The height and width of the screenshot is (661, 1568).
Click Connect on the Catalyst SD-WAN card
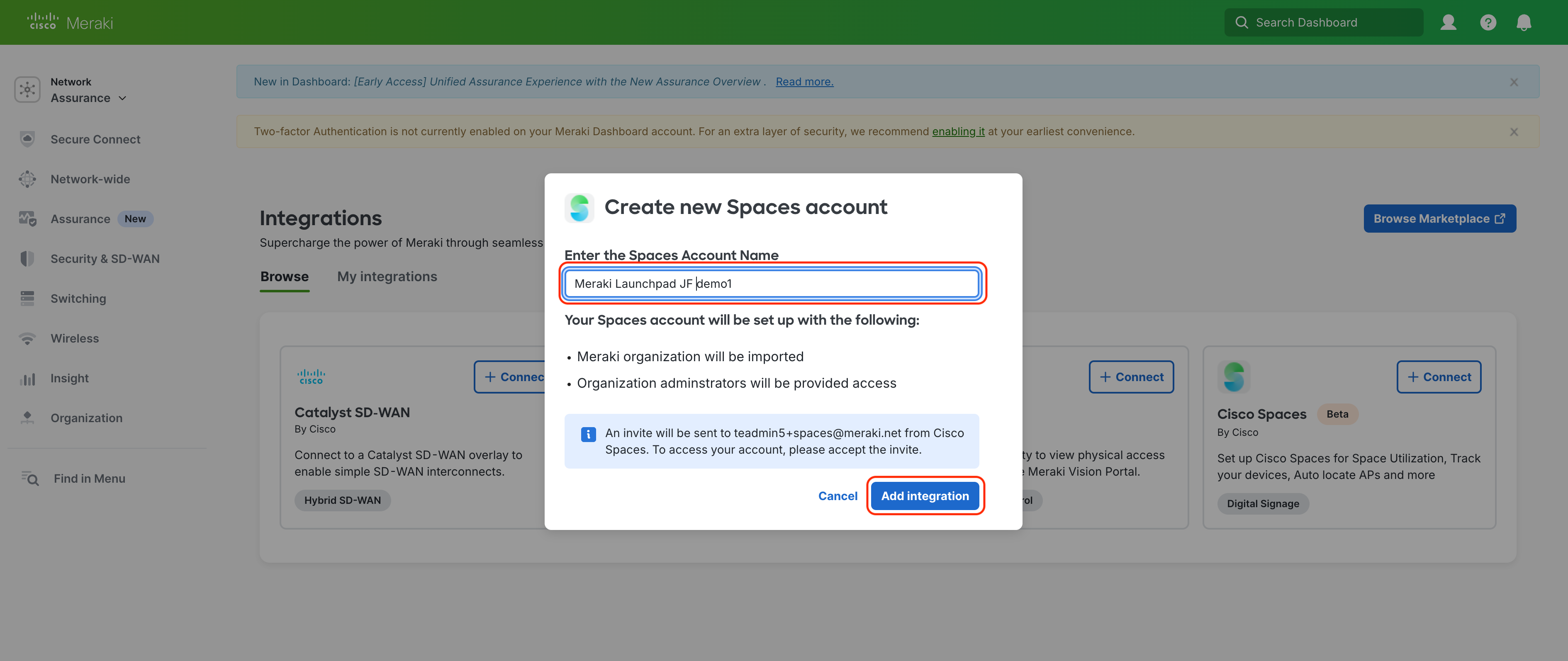tap(510, 377)
